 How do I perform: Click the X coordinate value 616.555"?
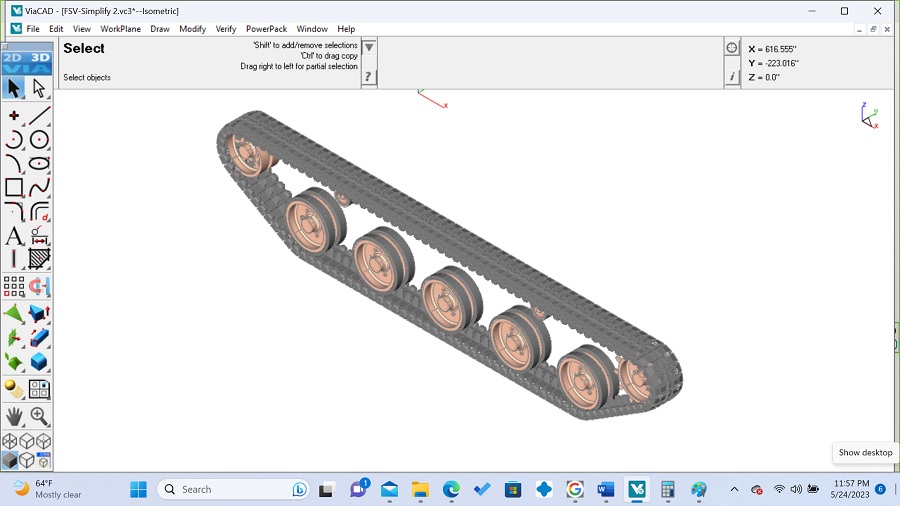[x=781, y=49]
